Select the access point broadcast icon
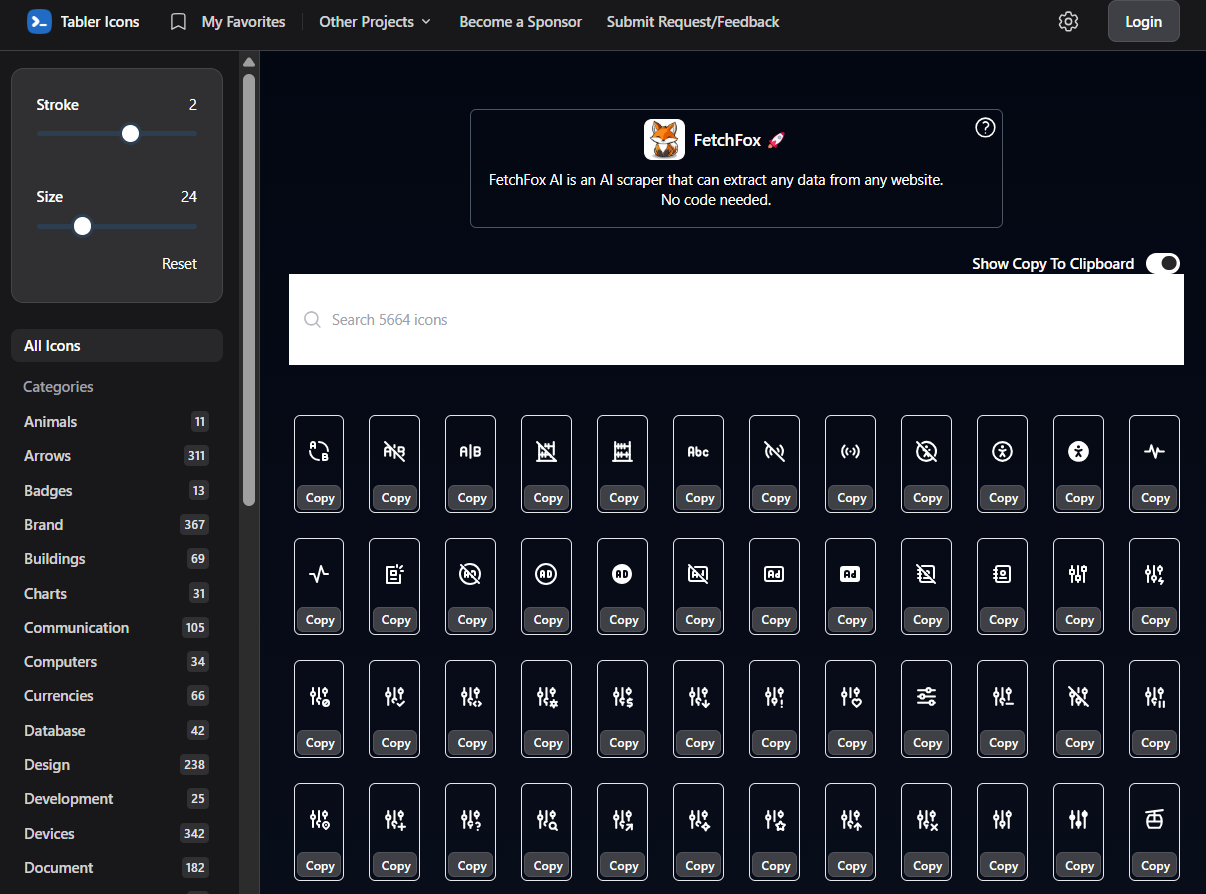This screenshot has width=1206, height=894. coord(851,452)
